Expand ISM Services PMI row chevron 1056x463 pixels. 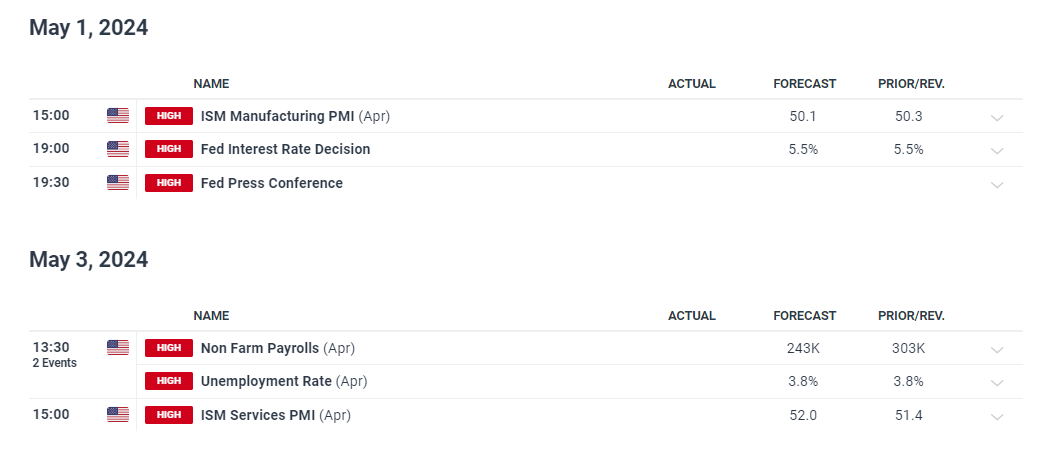point(997,416)
